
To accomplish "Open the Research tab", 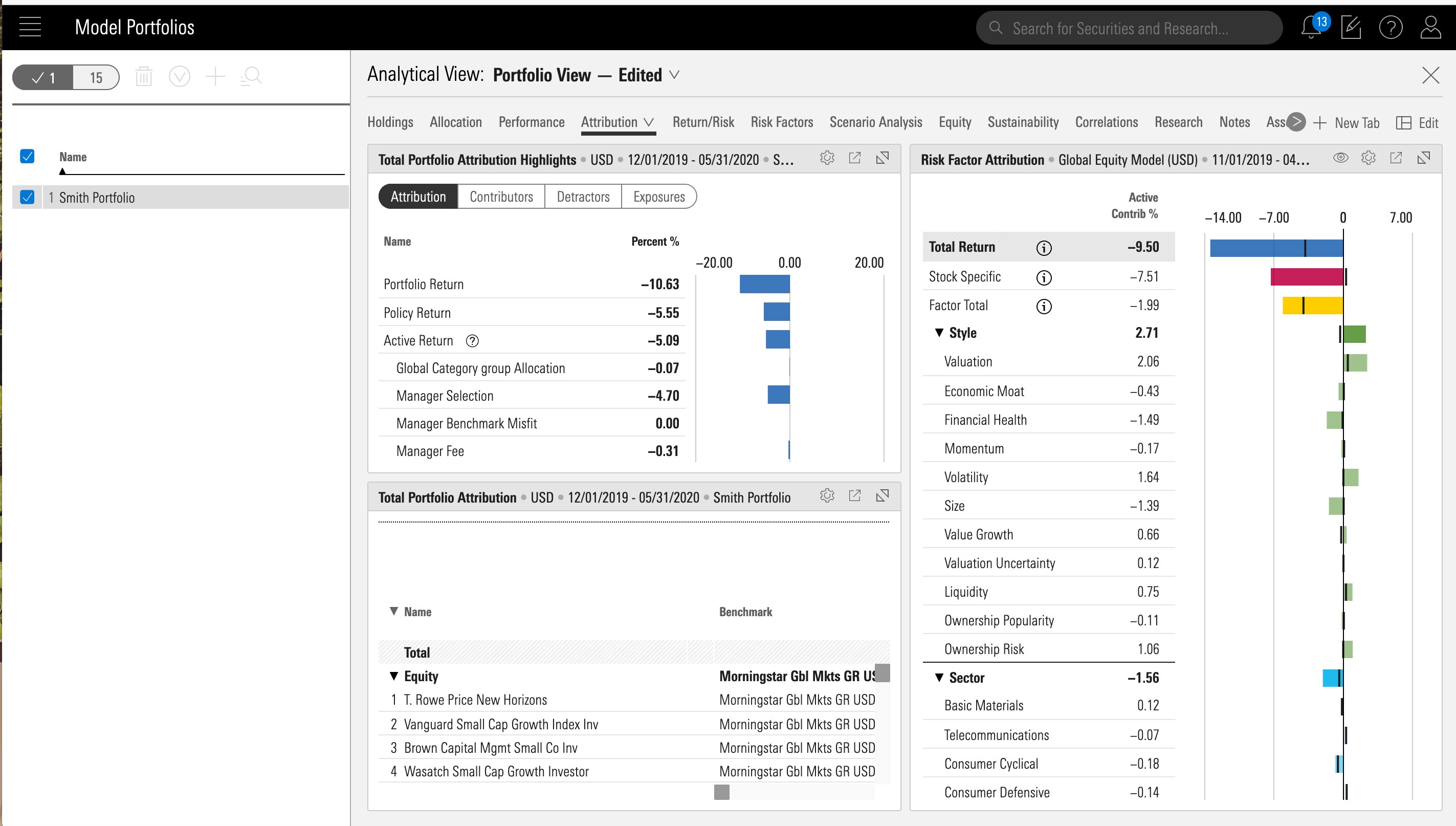I will click(1178, 122).
